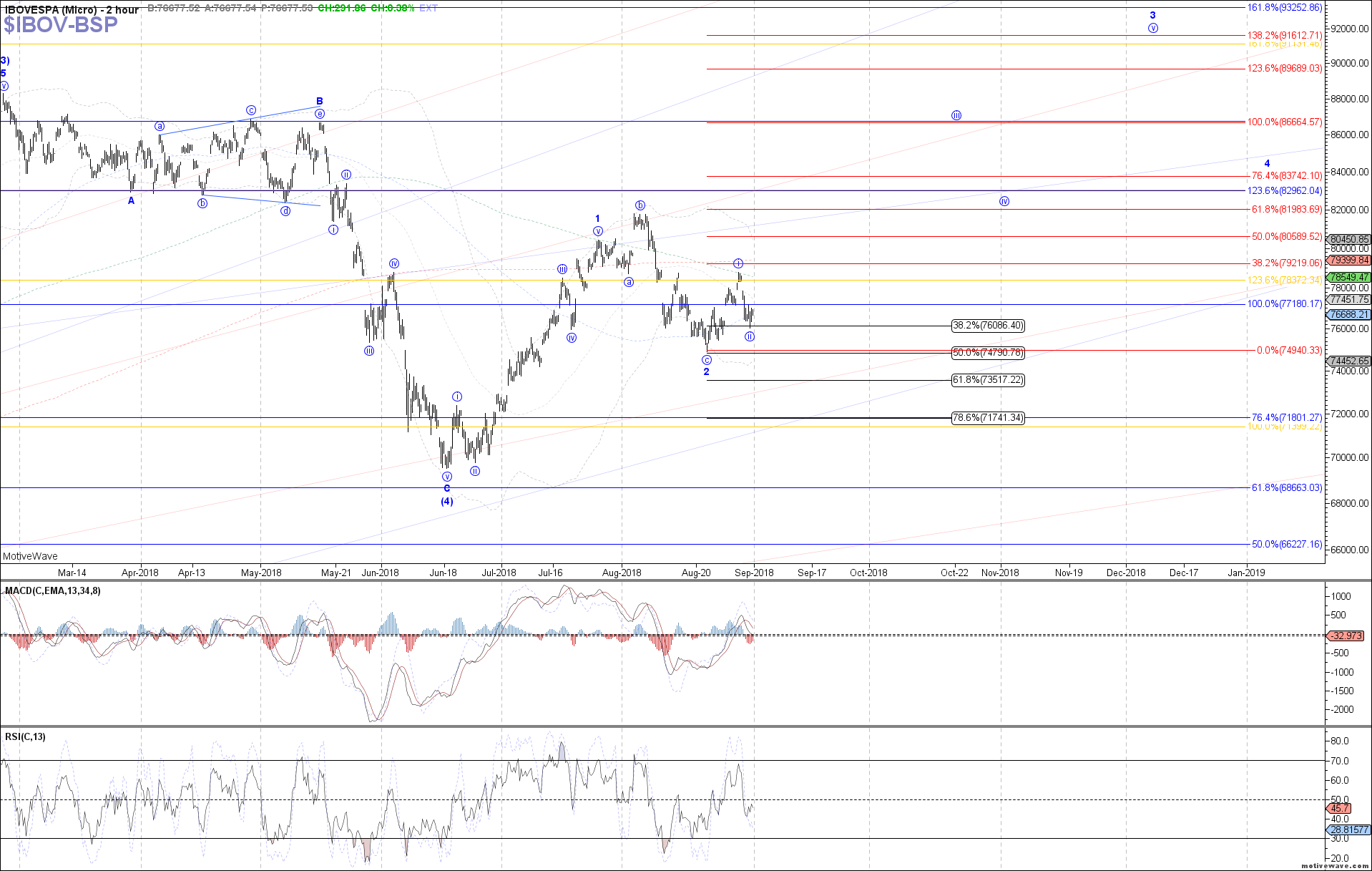This screenshot has height=871, width=1372.
Task: Click the 100.0%(86664.57) level label
Action: pyautogui.click(x=1285, y=122)
